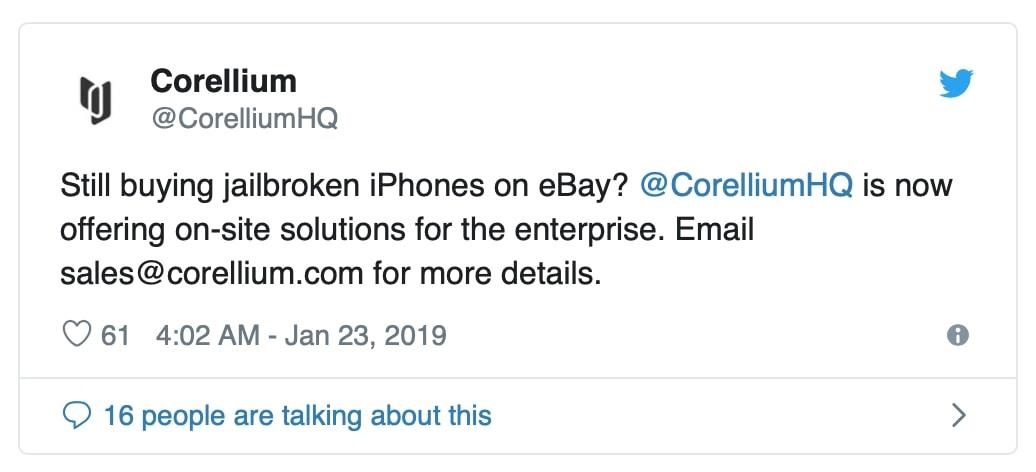Open the blue @CorelliumHQ mention in tweet
The image size is (1036, 472).
coord(745,187)
